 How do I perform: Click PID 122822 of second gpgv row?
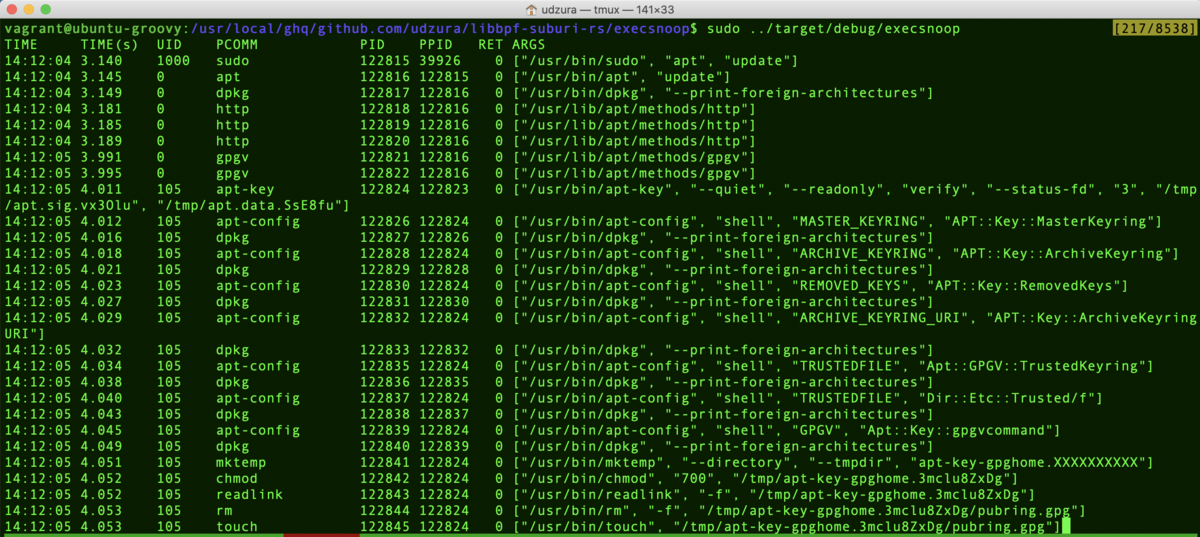(x=385, y=173)
